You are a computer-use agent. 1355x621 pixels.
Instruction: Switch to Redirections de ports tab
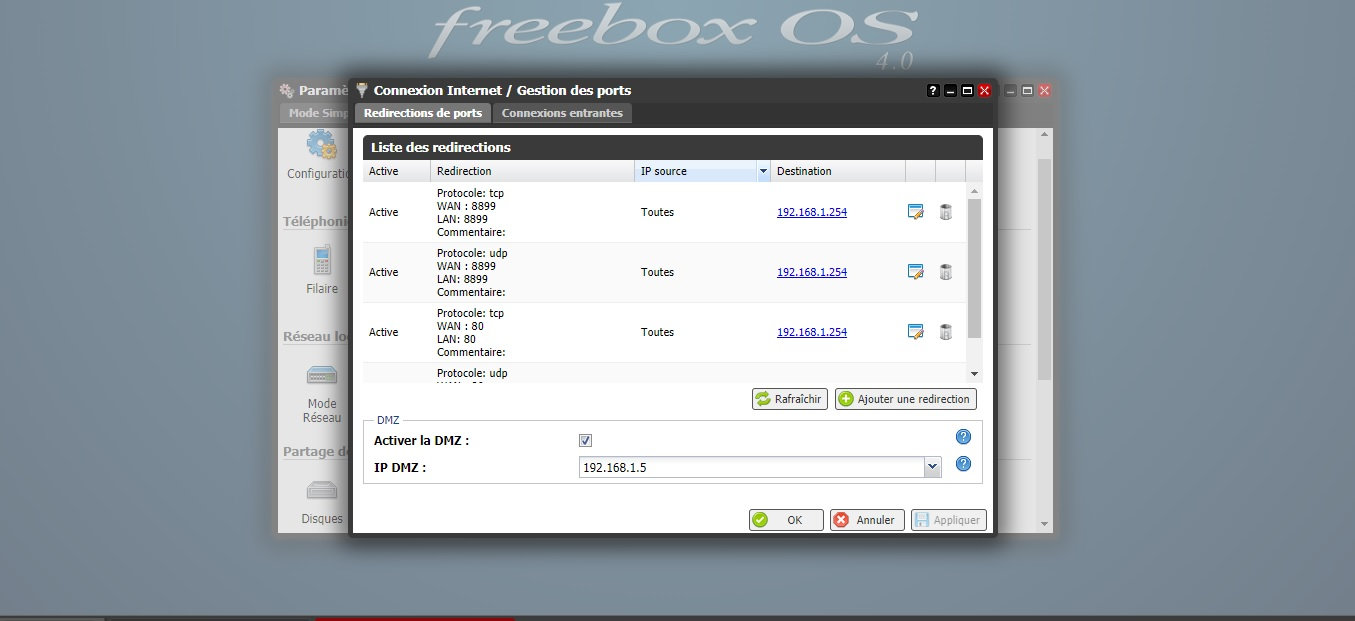[423, 113]
